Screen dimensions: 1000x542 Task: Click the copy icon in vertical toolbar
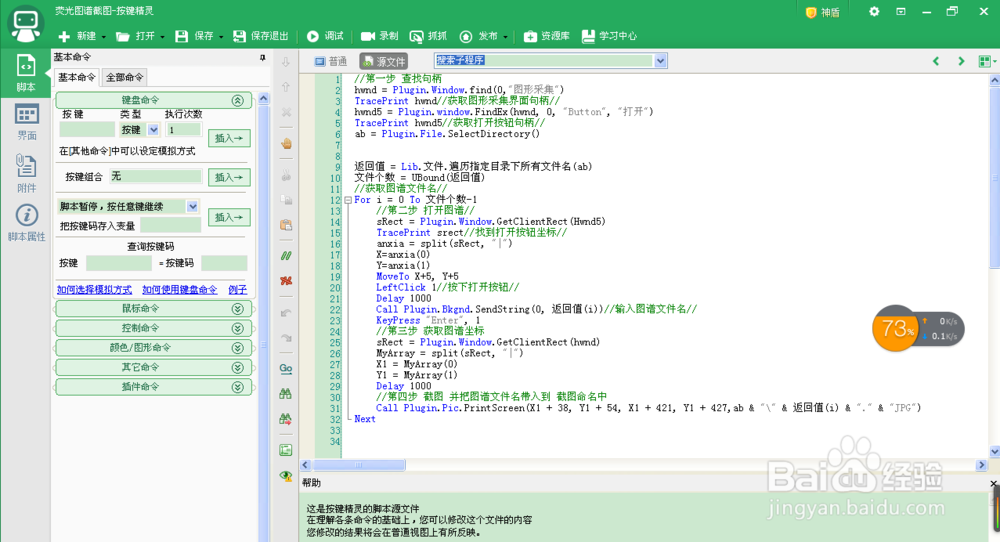point(286,200)
